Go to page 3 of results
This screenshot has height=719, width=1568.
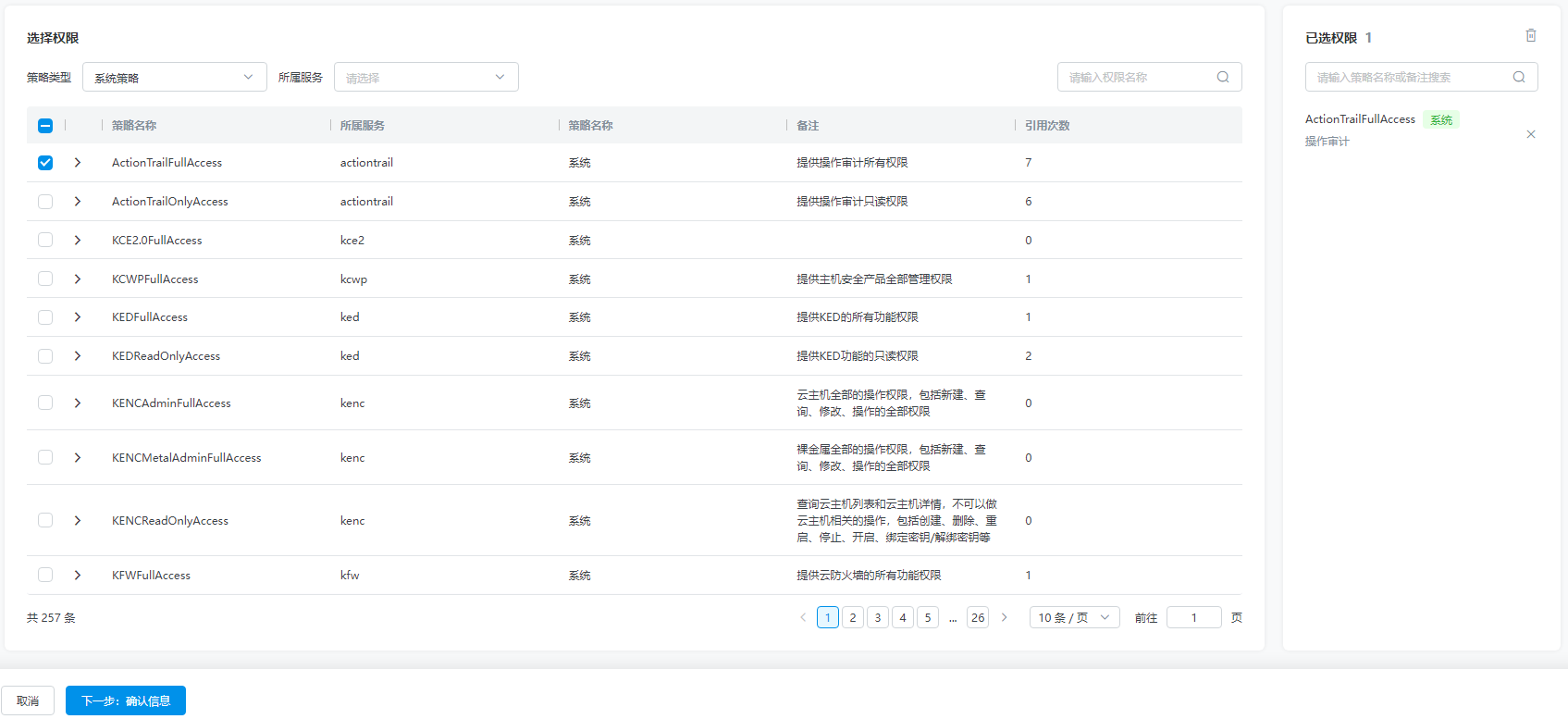click(x=878, y=617)
